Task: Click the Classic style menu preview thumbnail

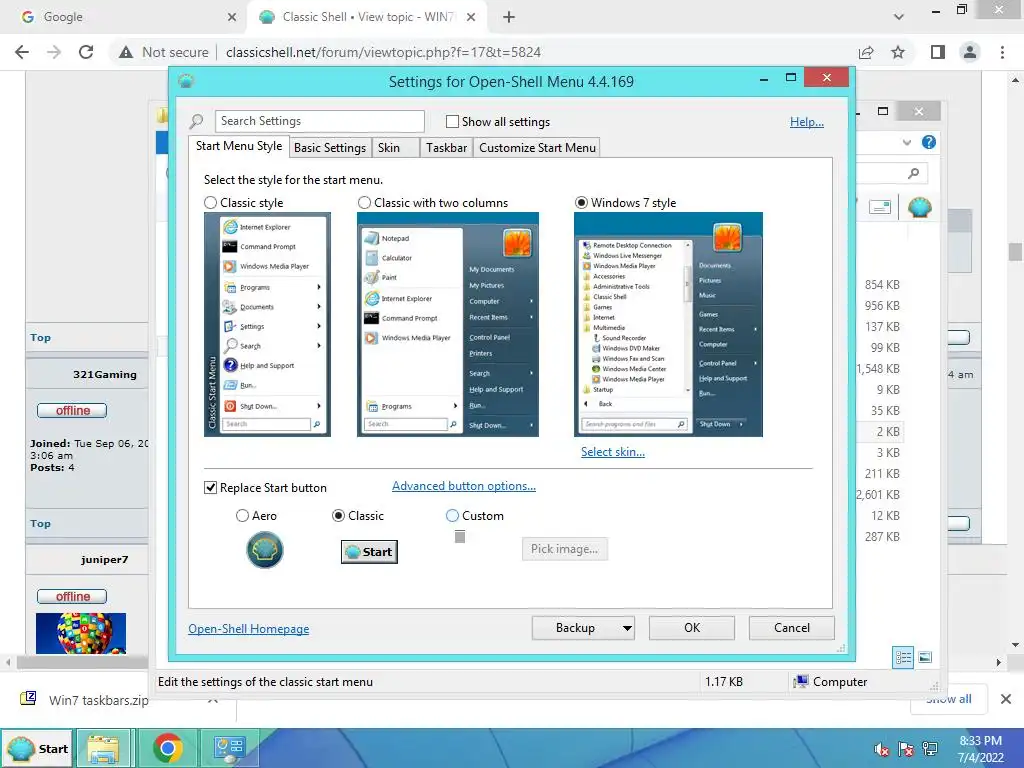Action: 267,325
